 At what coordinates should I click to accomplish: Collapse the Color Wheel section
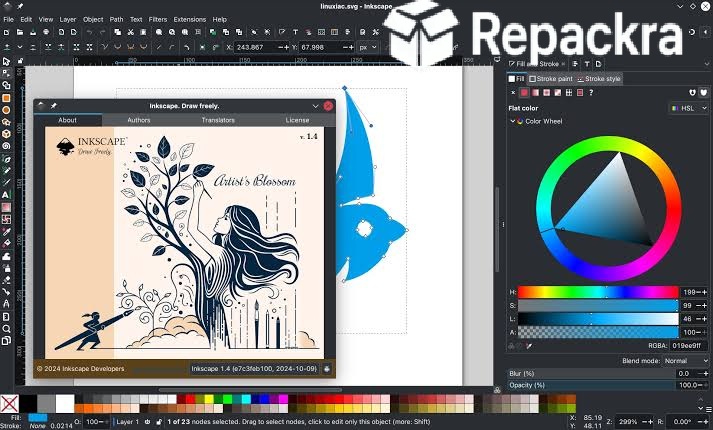click(512, 121)
